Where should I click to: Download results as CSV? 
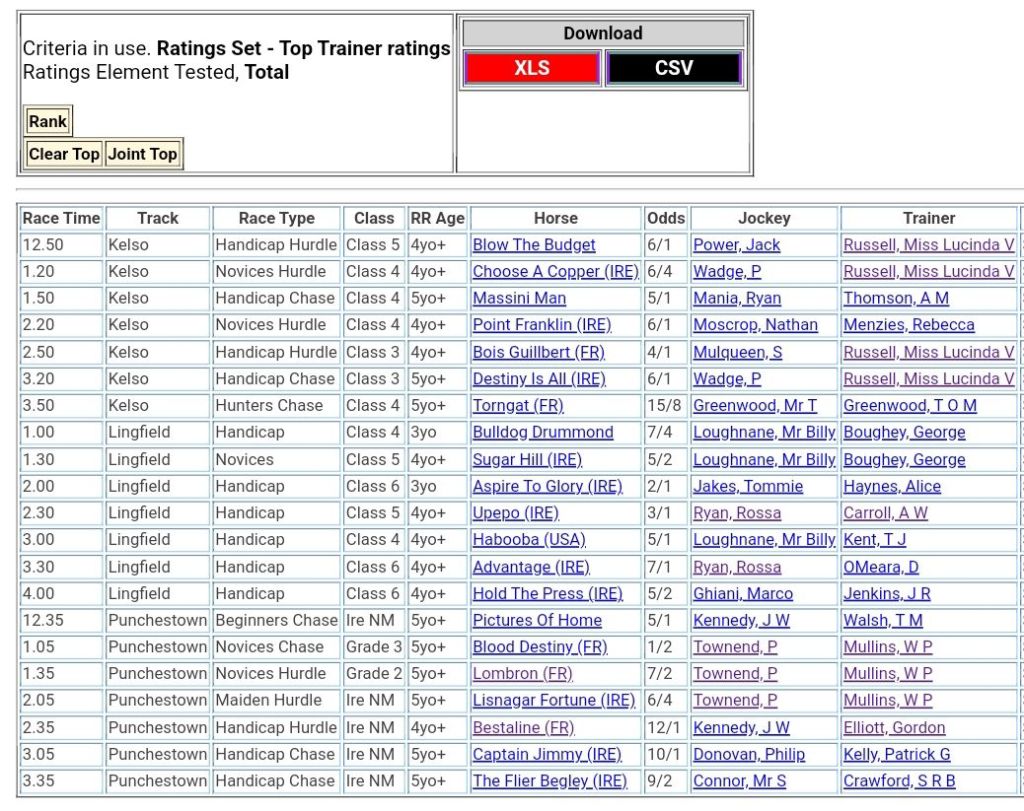[673, 68]
